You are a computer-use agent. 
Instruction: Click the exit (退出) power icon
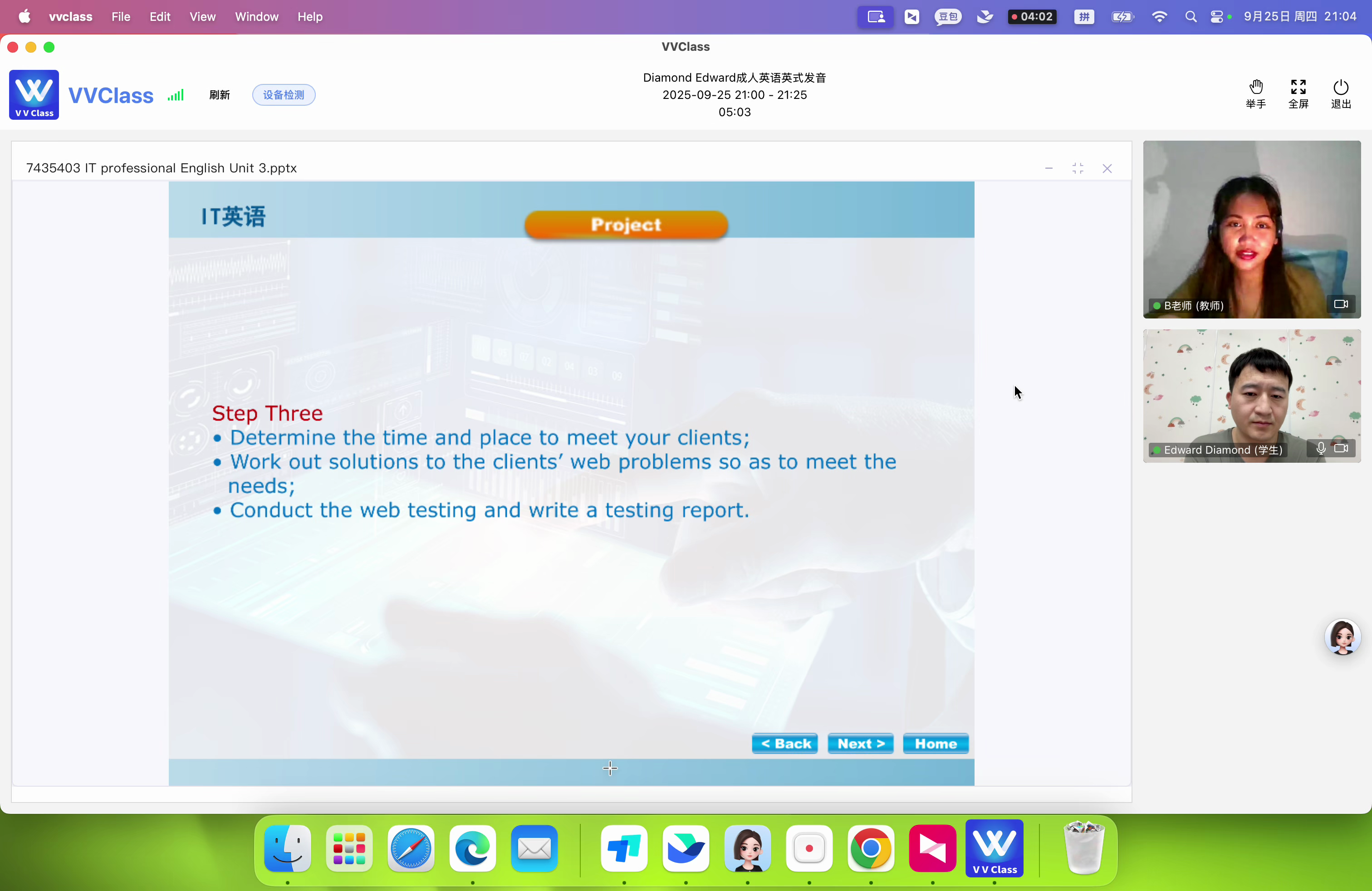(1340, 94)
